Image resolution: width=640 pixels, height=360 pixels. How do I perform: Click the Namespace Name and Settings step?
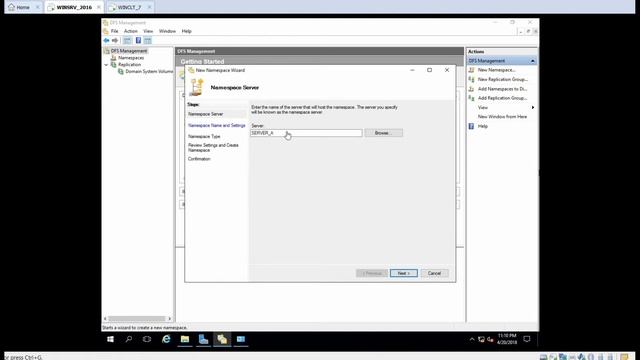coord(217,125)
